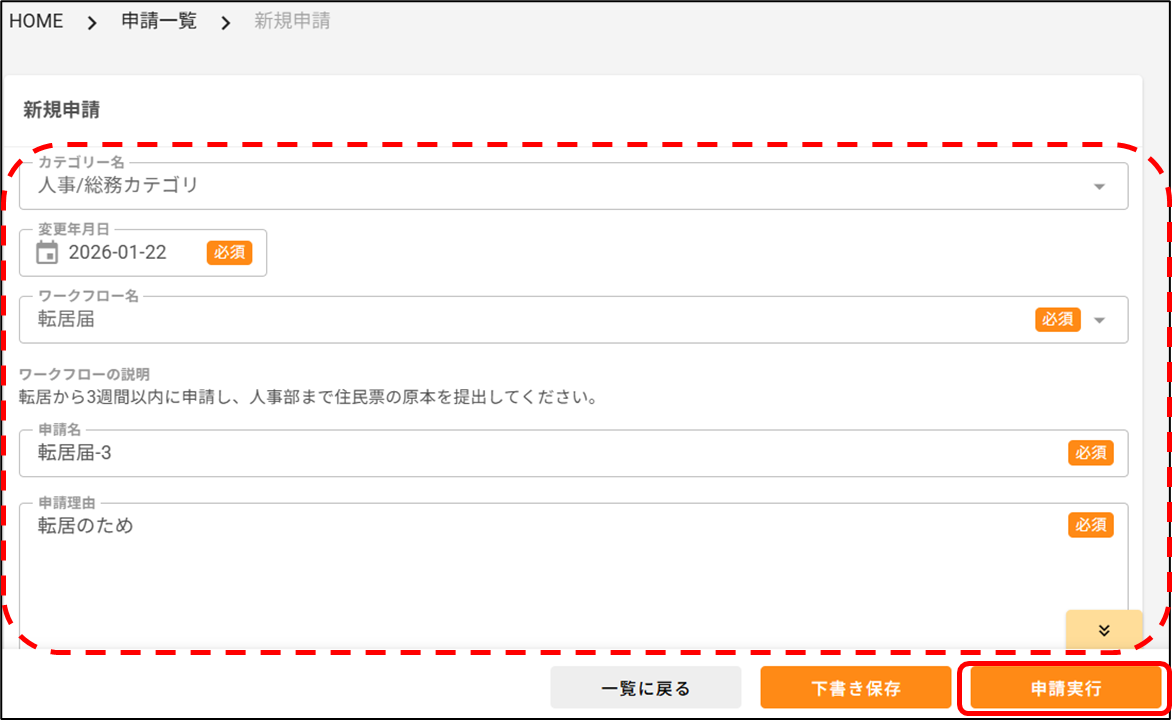Click into the 申請理由 text area
Screen dimensions: 1172x720
[500, 570]
